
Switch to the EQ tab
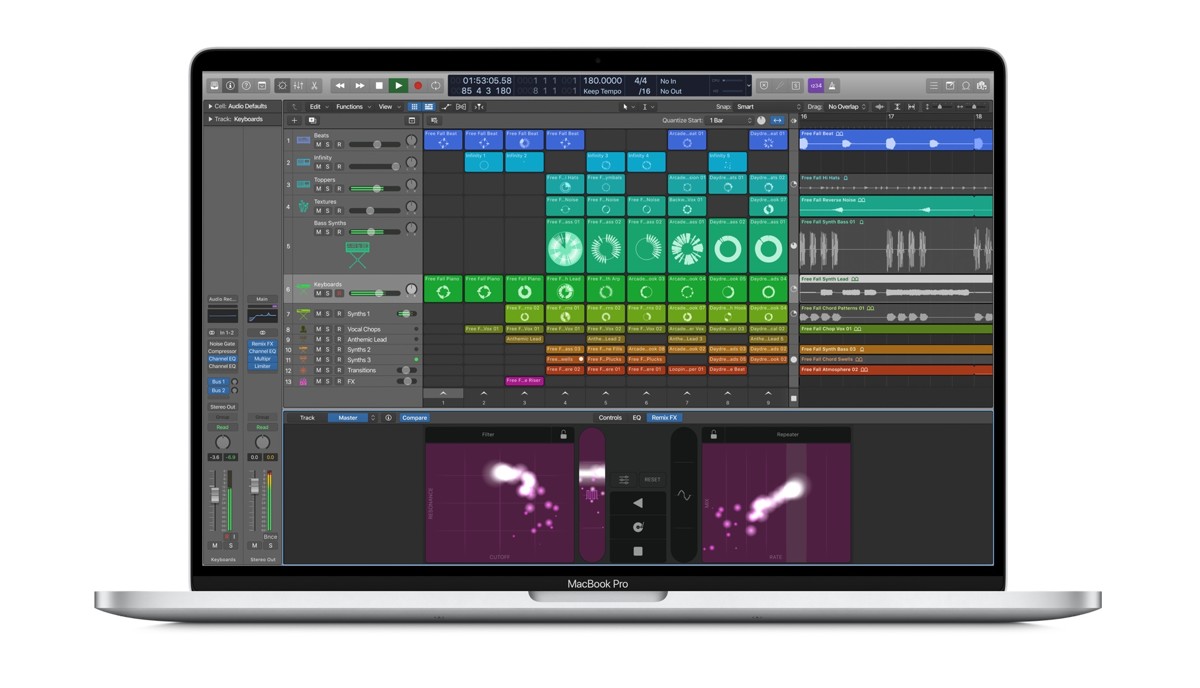pos(636,418)
